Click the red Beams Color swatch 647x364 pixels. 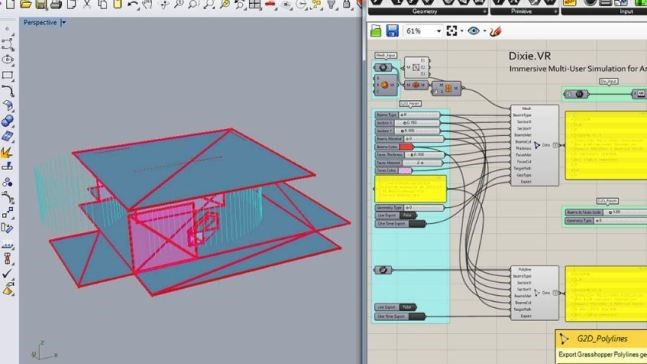click(406, 147)
